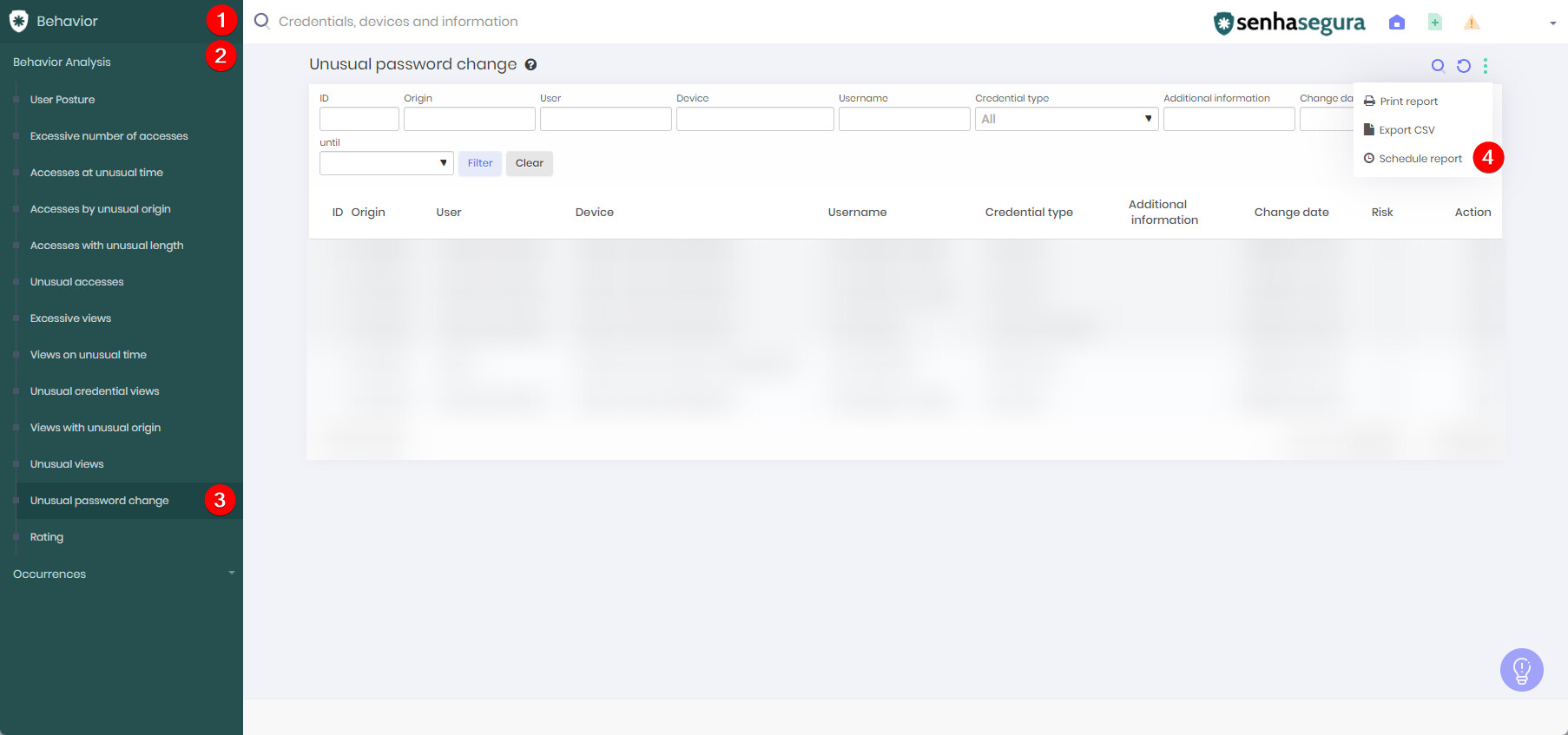Open the home icon in top bar

(1397, 22)
